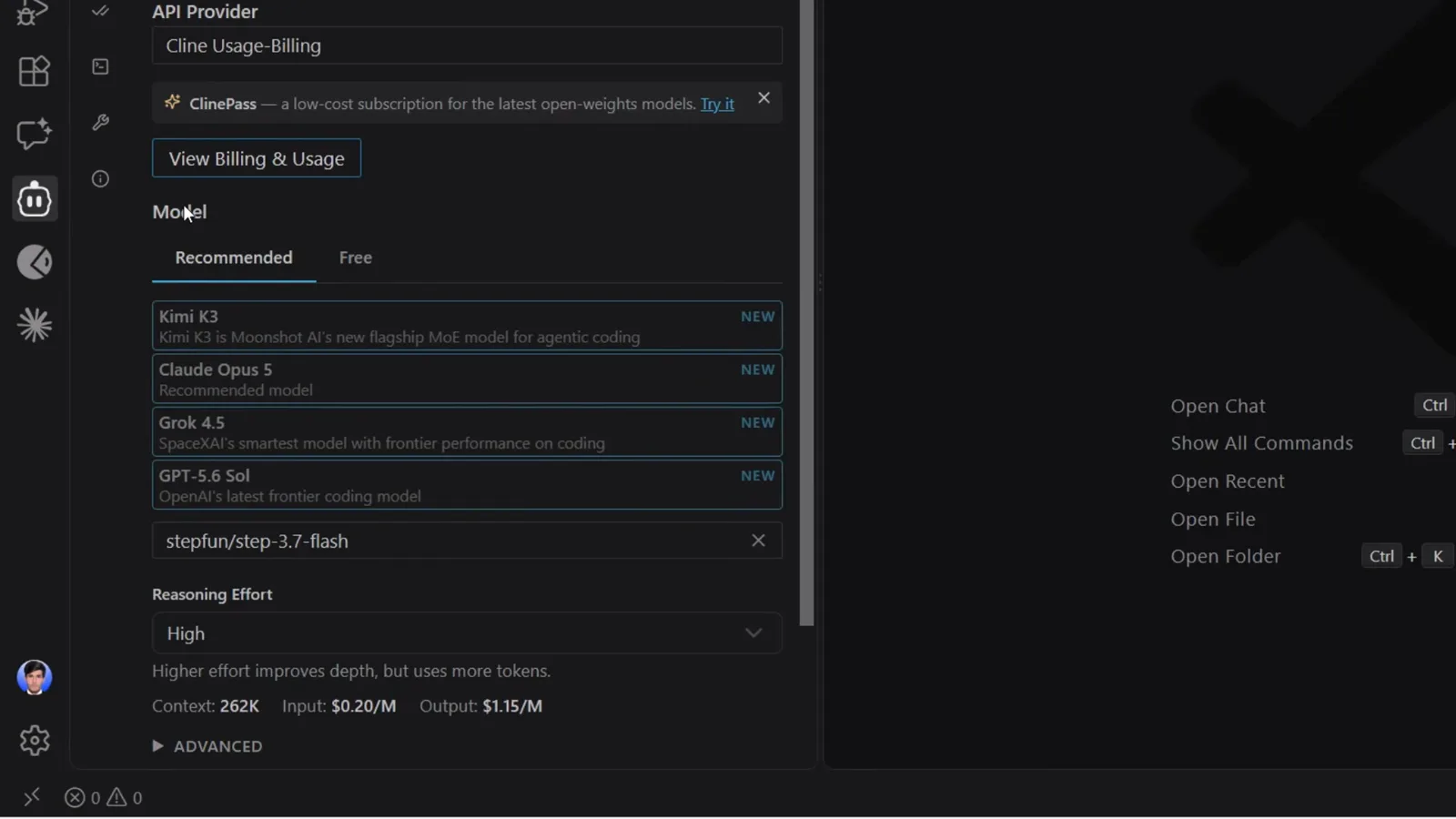Select the Grok 4.5 model
The image size is (1456, 819).
467,431
